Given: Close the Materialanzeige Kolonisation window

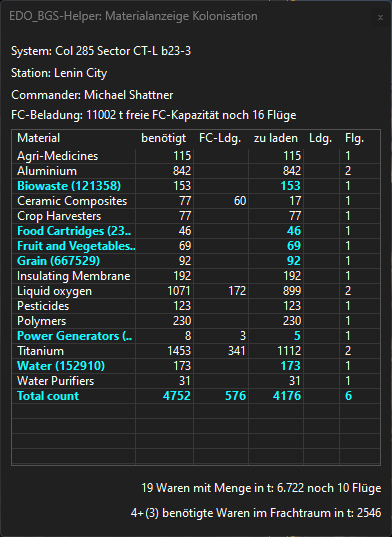Looking at the screenshot, I should click(380, 17).
